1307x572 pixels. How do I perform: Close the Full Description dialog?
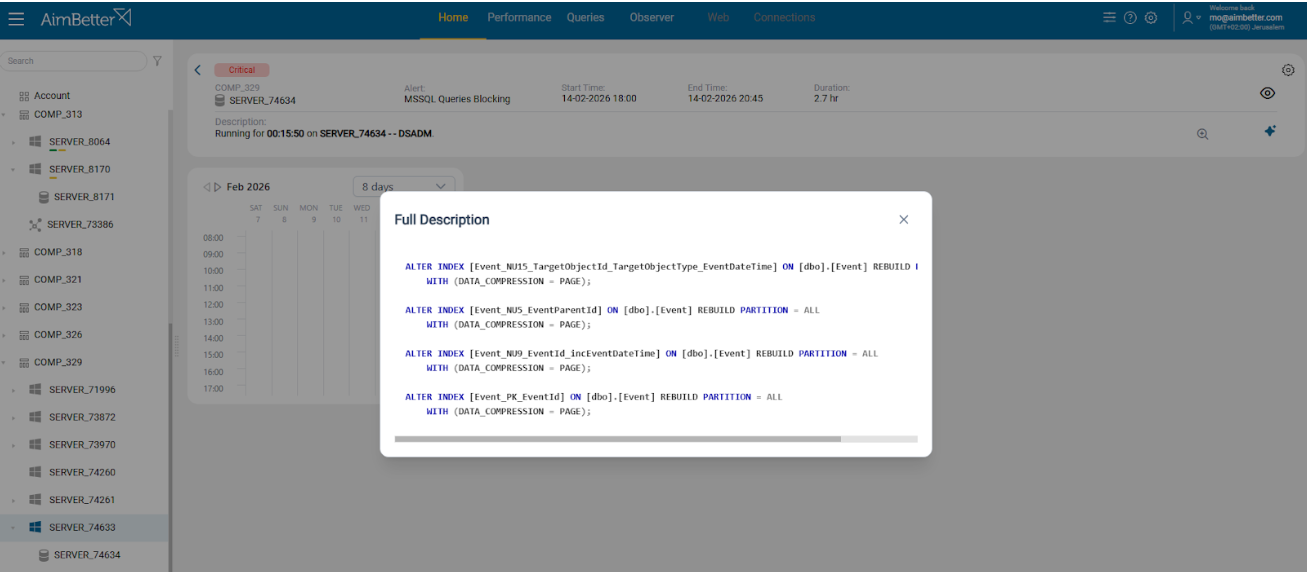(x=903, y=219)
